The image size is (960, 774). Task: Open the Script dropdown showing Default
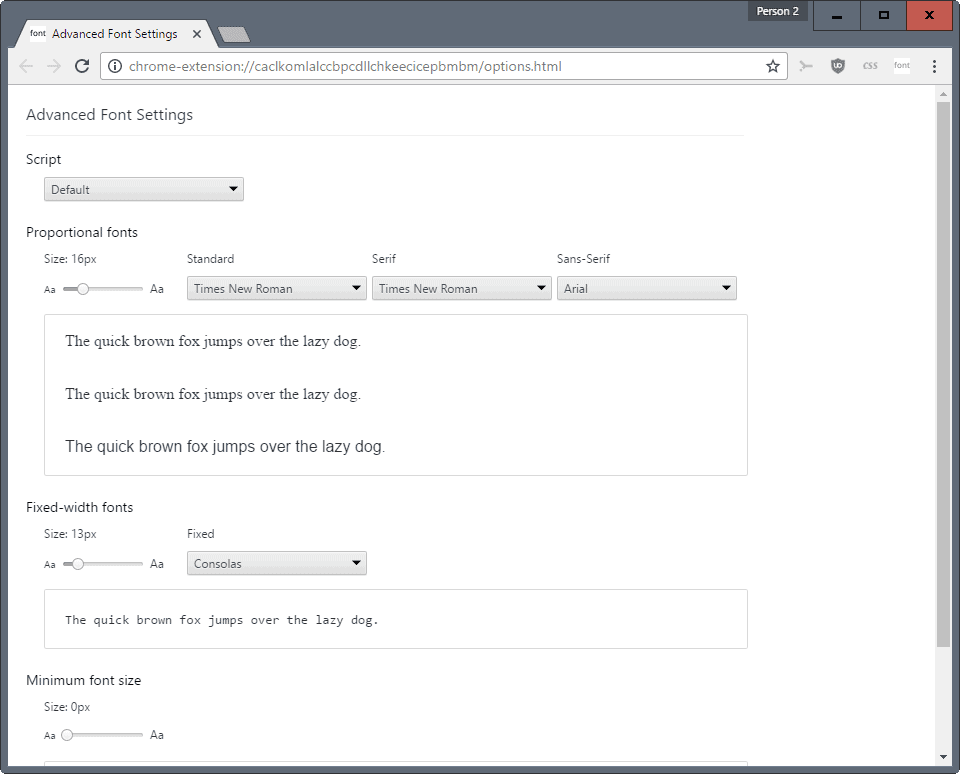coord(143,188)
